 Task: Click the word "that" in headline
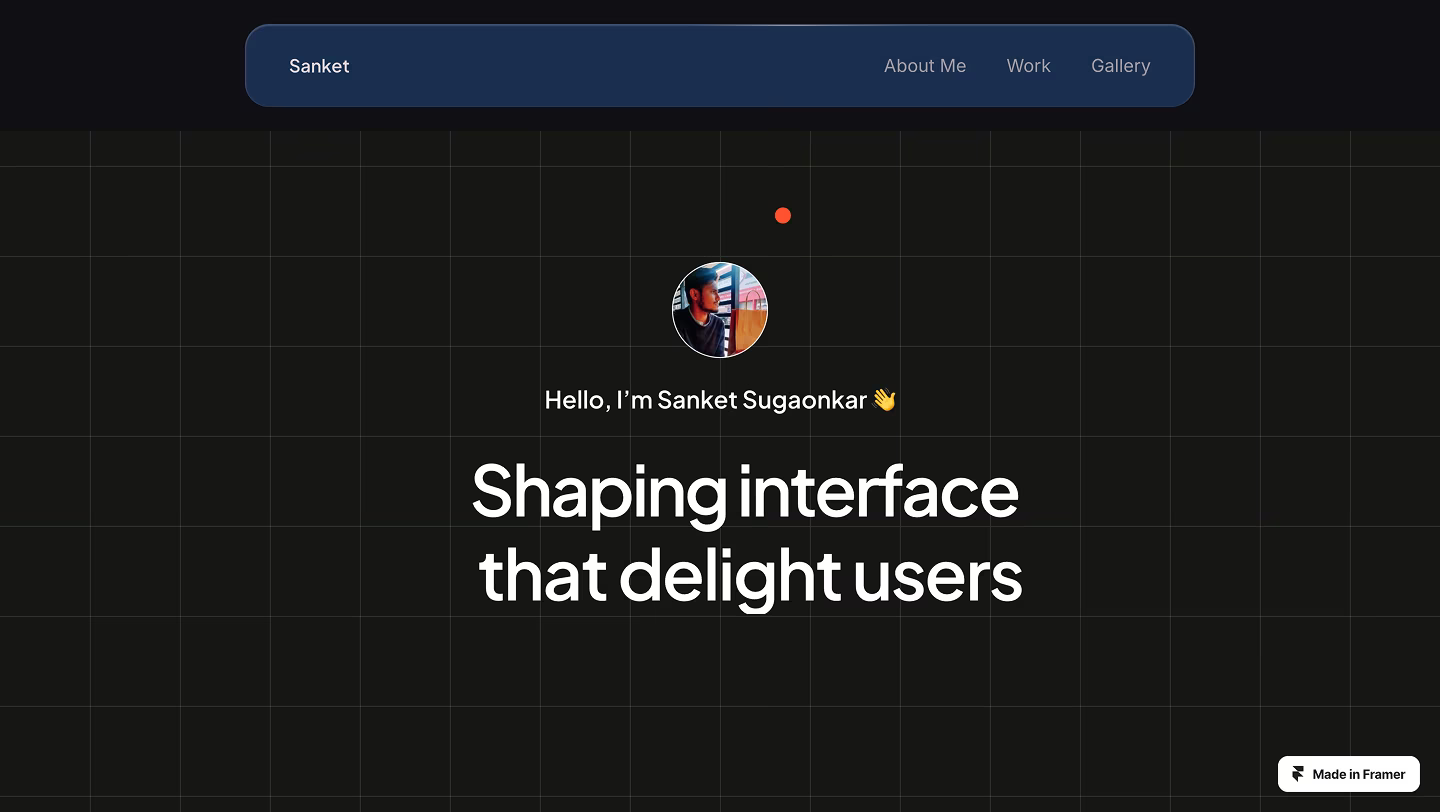[542, 576]
